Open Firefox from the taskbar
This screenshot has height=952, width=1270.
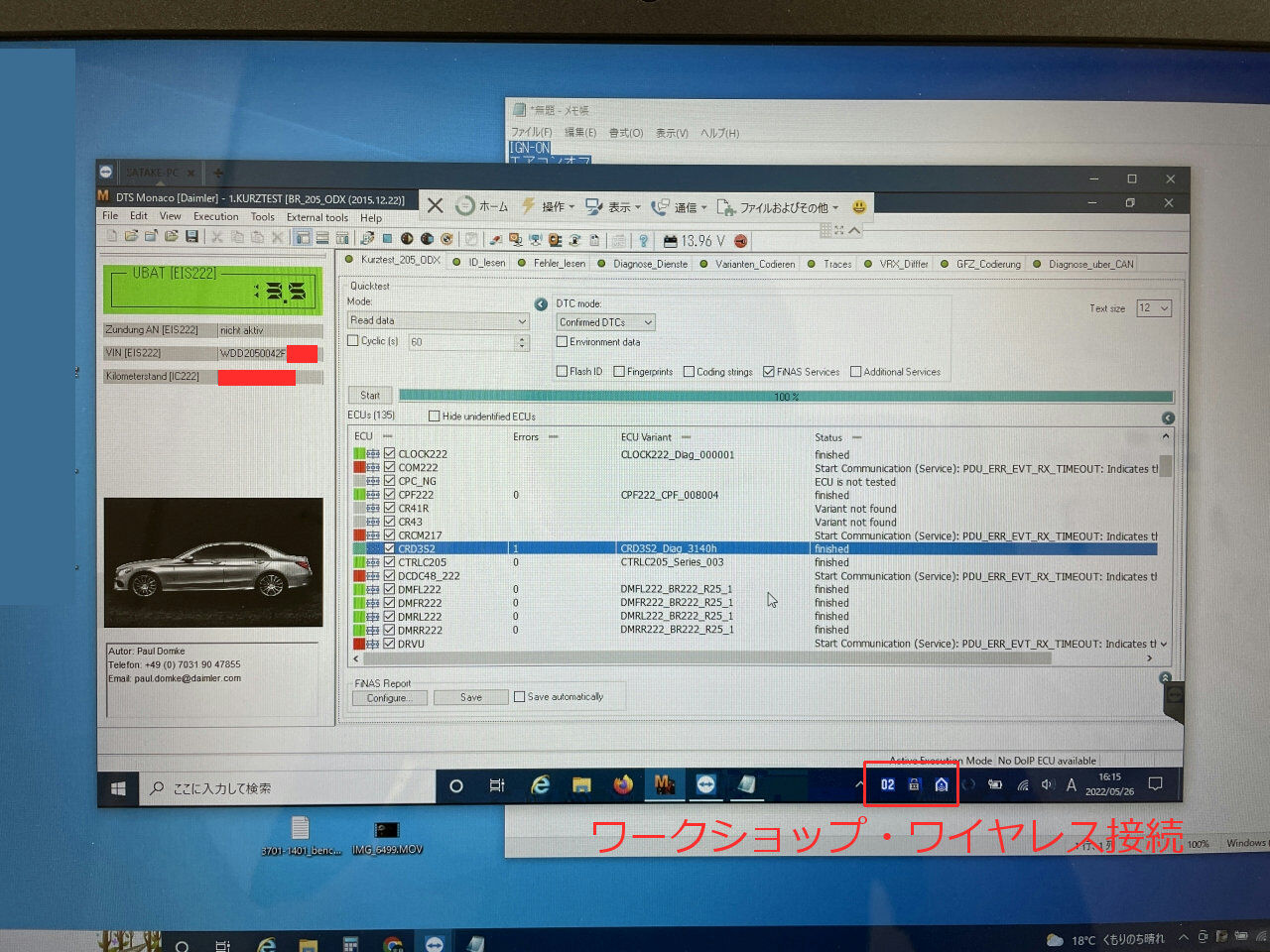(623, 785)
